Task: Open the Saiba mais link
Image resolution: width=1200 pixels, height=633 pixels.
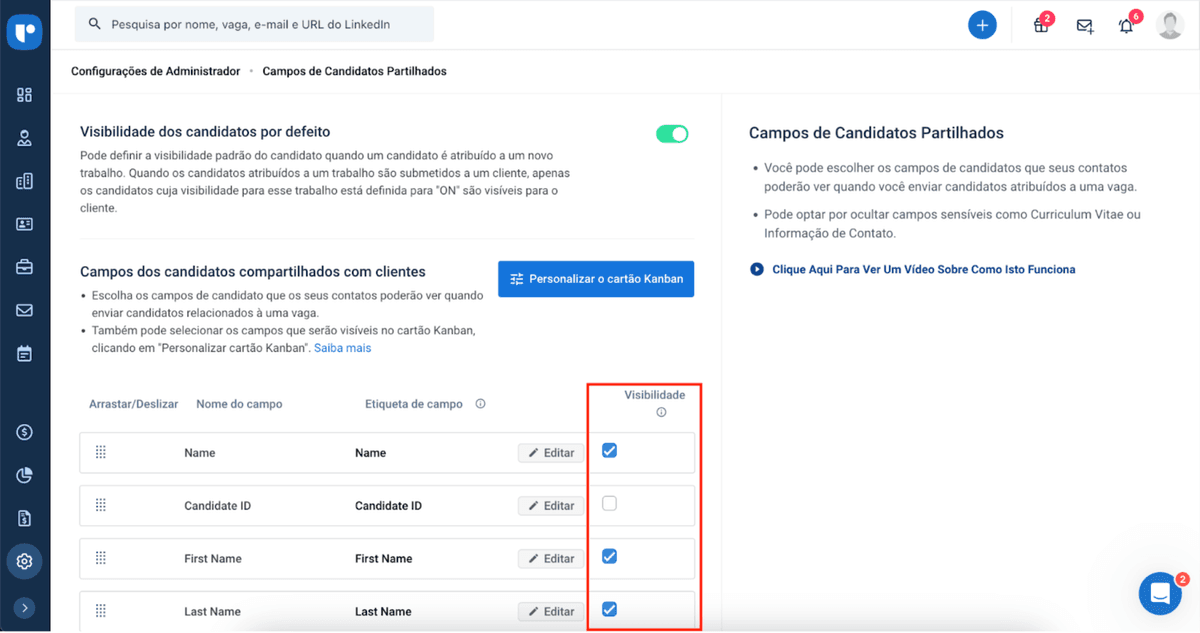Action: click(343, 347)
